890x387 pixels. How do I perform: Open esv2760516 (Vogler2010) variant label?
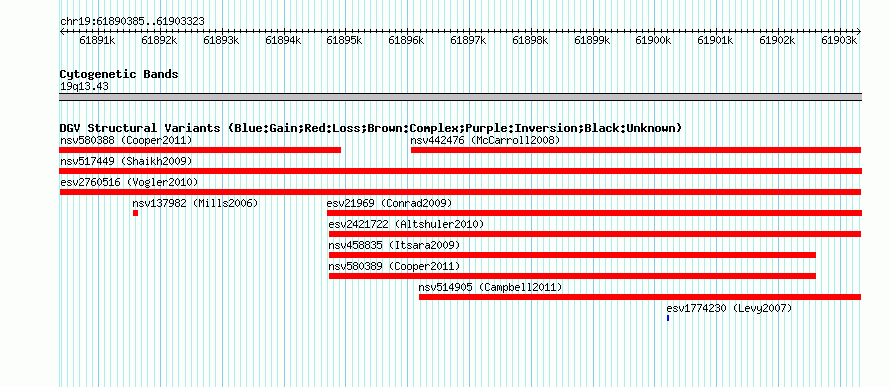(x=129, y=182)
